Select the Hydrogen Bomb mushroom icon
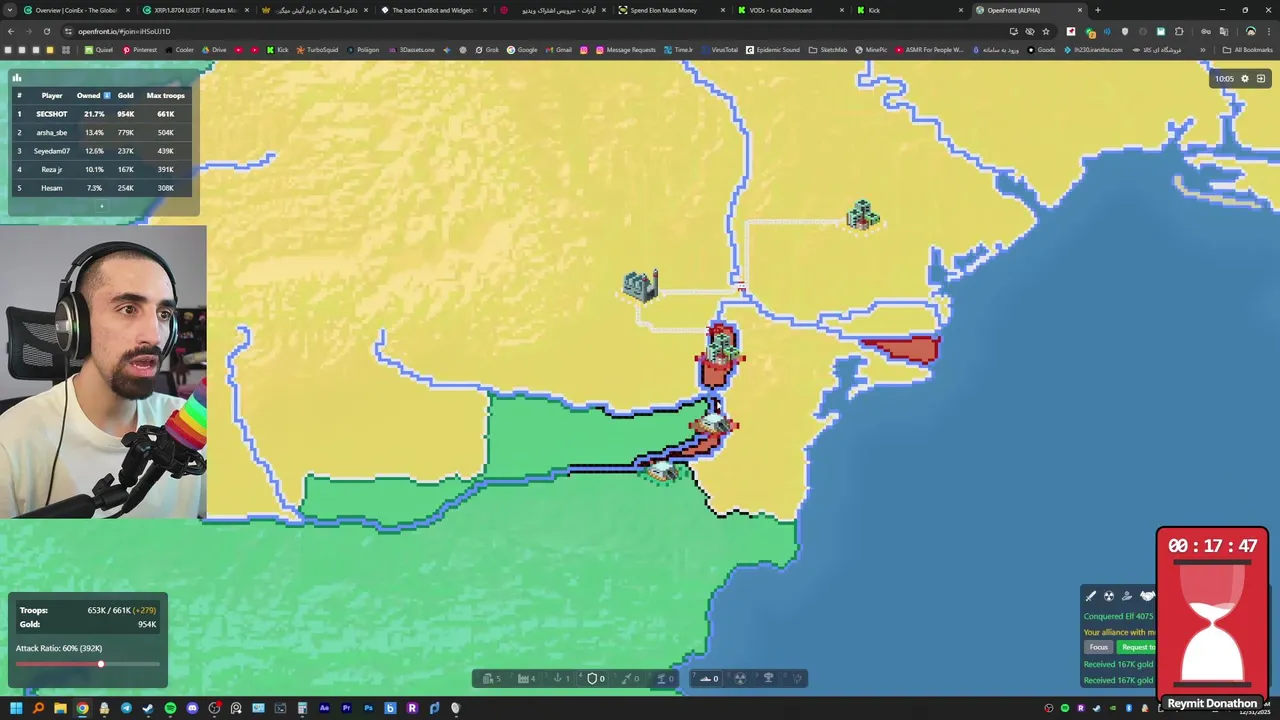 [768, 678]
